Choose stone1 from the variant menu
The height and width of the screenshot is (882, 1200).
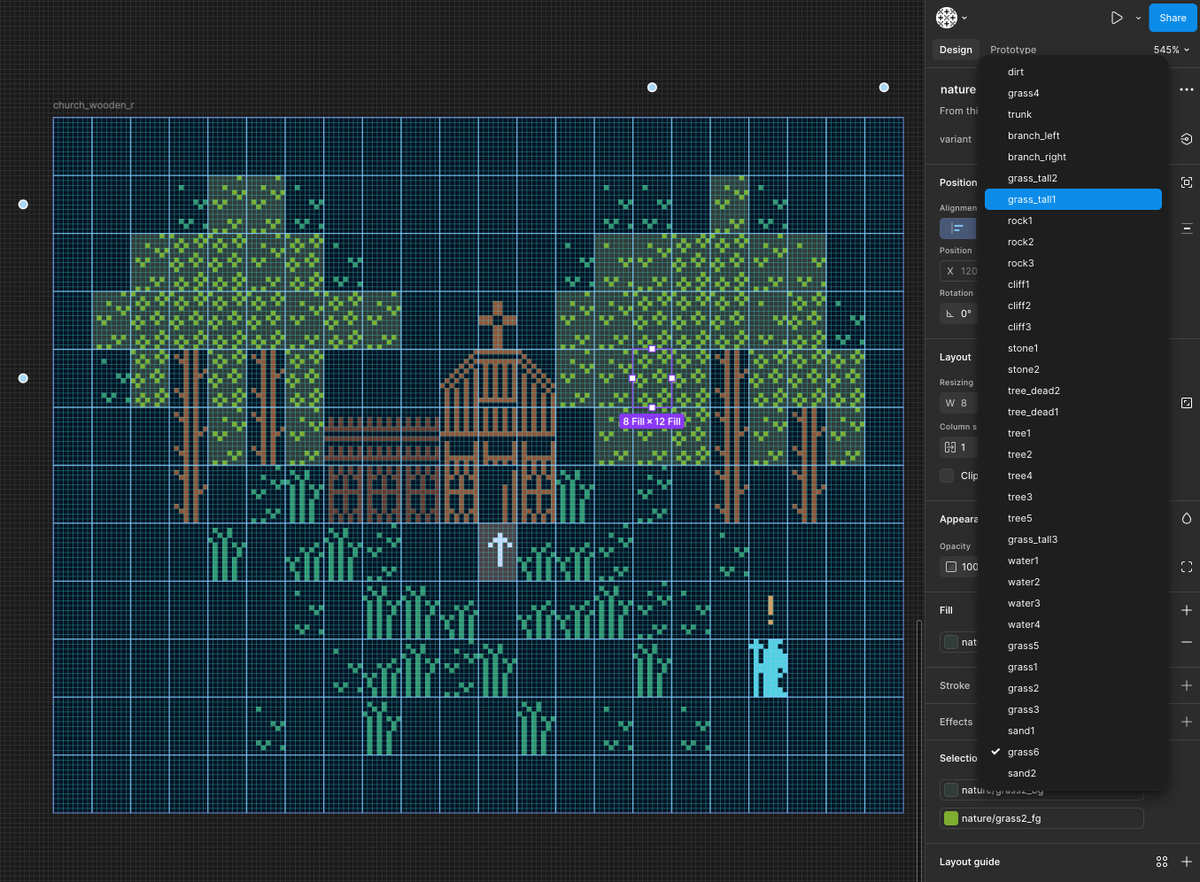[x=1073, y=348]
